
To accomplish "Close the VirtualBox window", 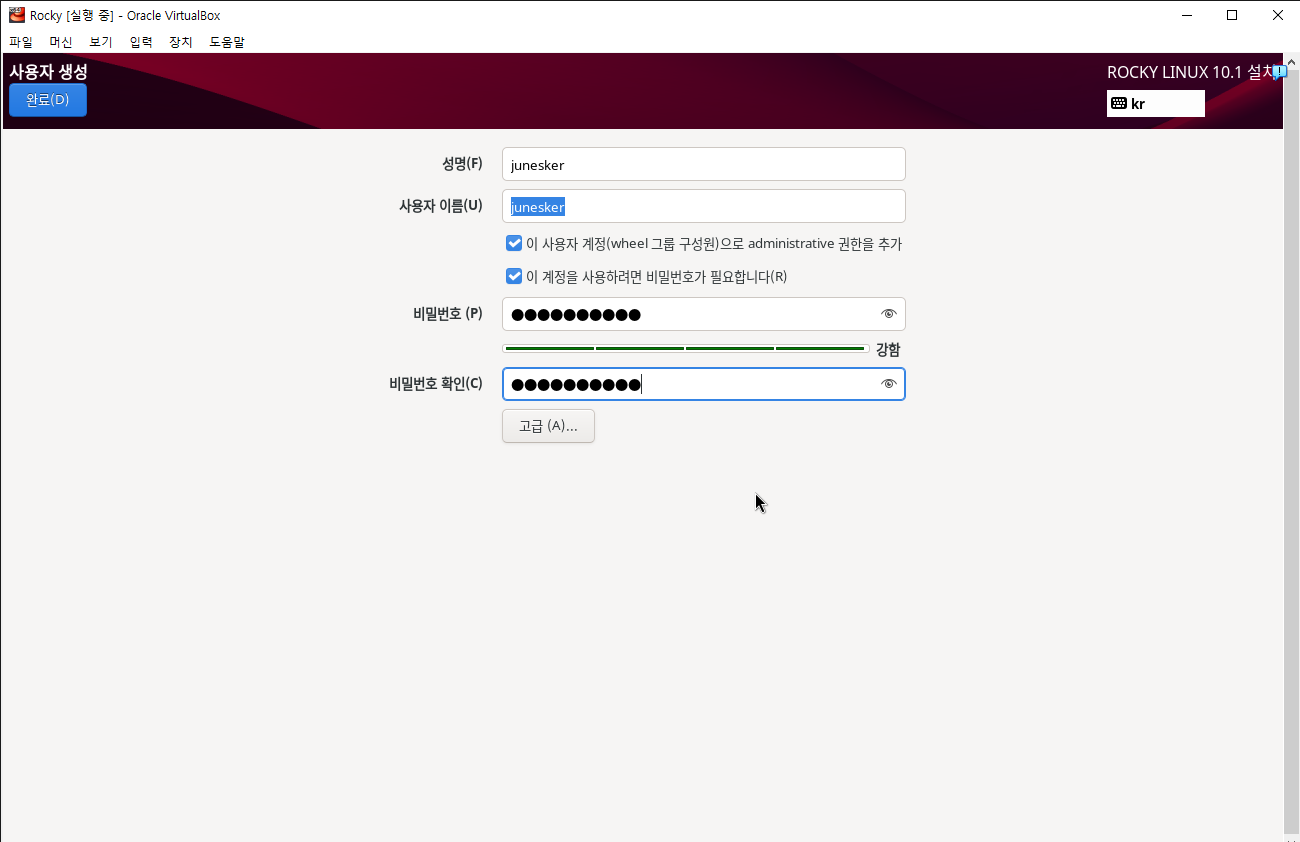I will (x=1278, y=15).
